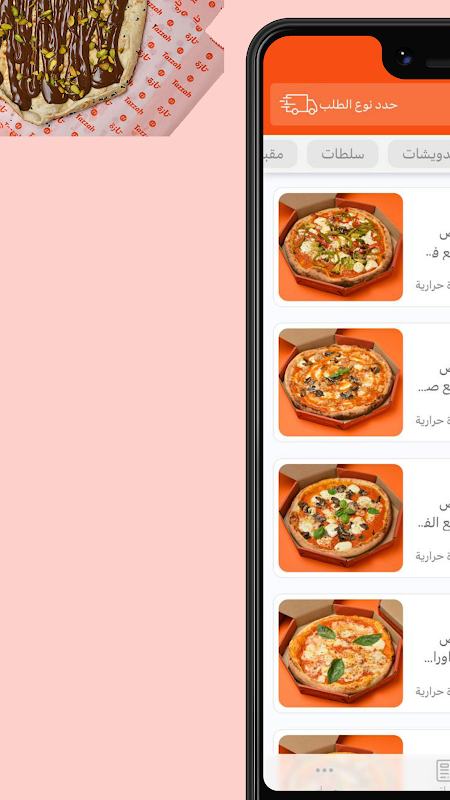Tap the partially hidden fifth pizza thumbnail

[x=340, y=745]
